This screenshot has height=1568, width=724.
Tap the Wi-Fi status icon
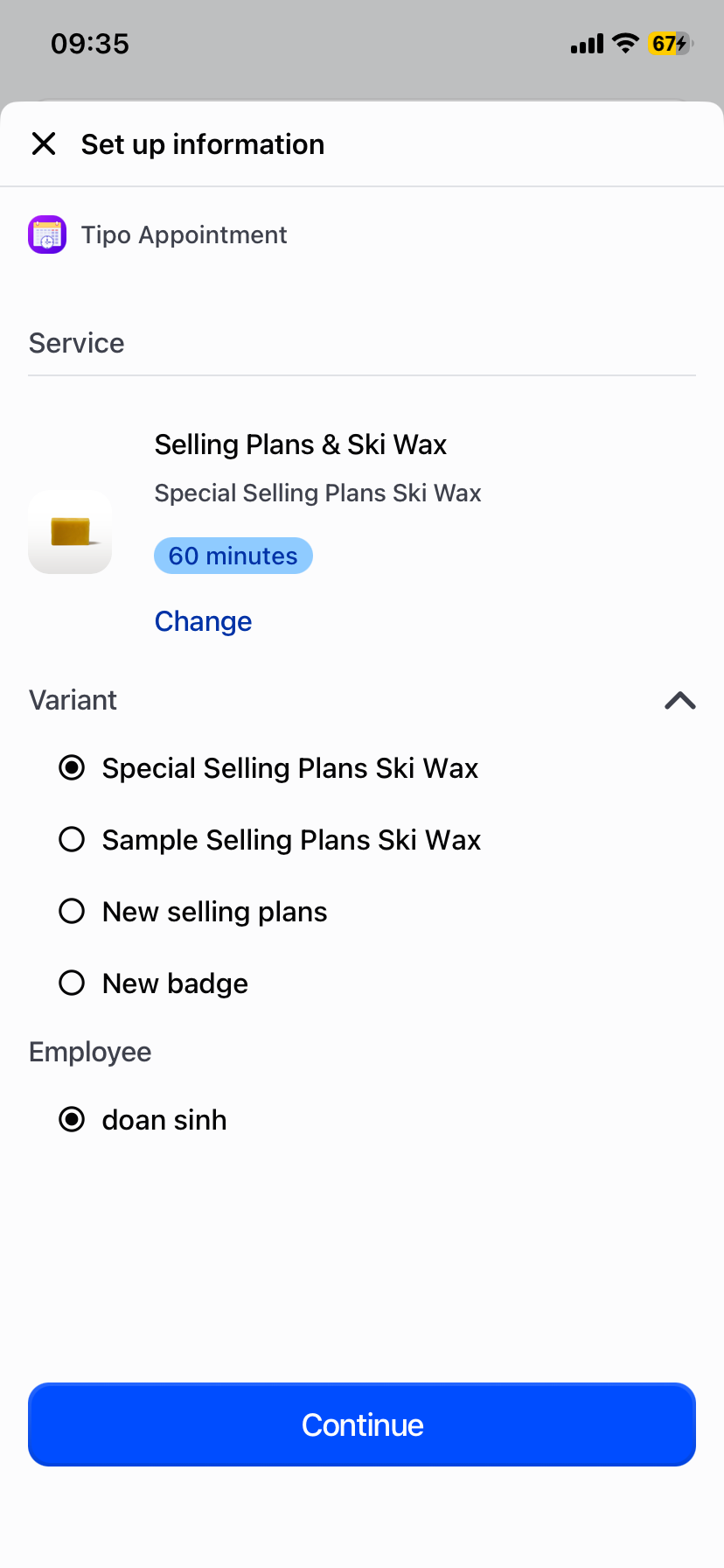625,43
